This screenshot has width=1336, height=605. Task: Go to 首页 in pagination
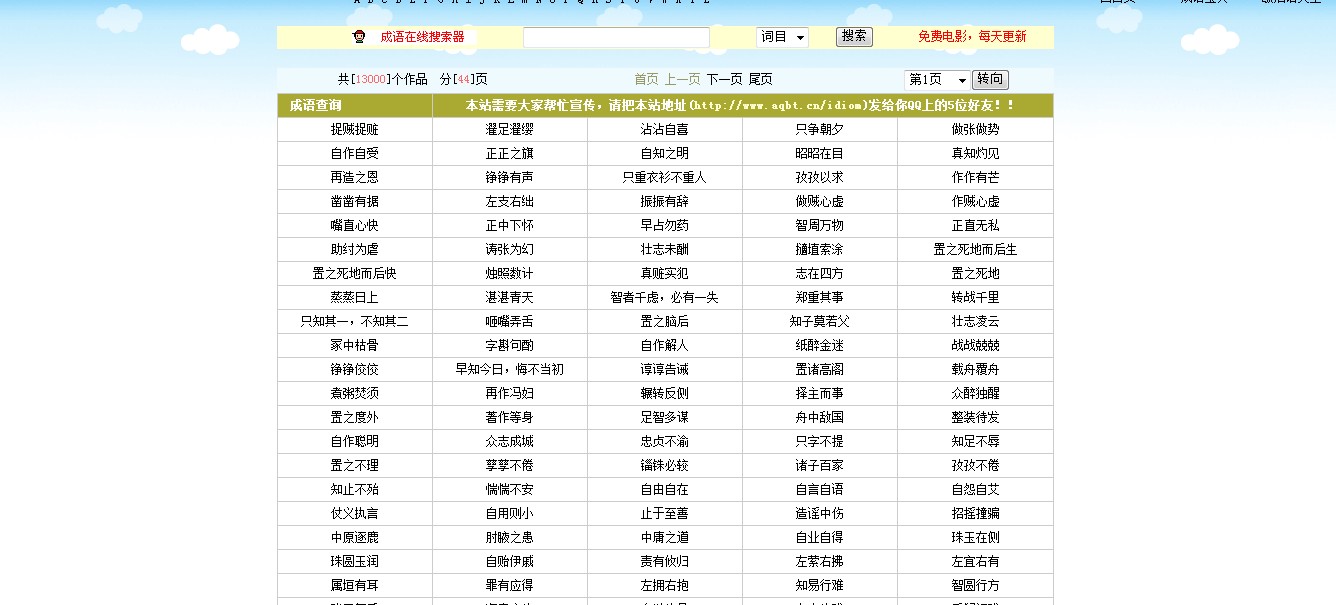coord(647,80)
